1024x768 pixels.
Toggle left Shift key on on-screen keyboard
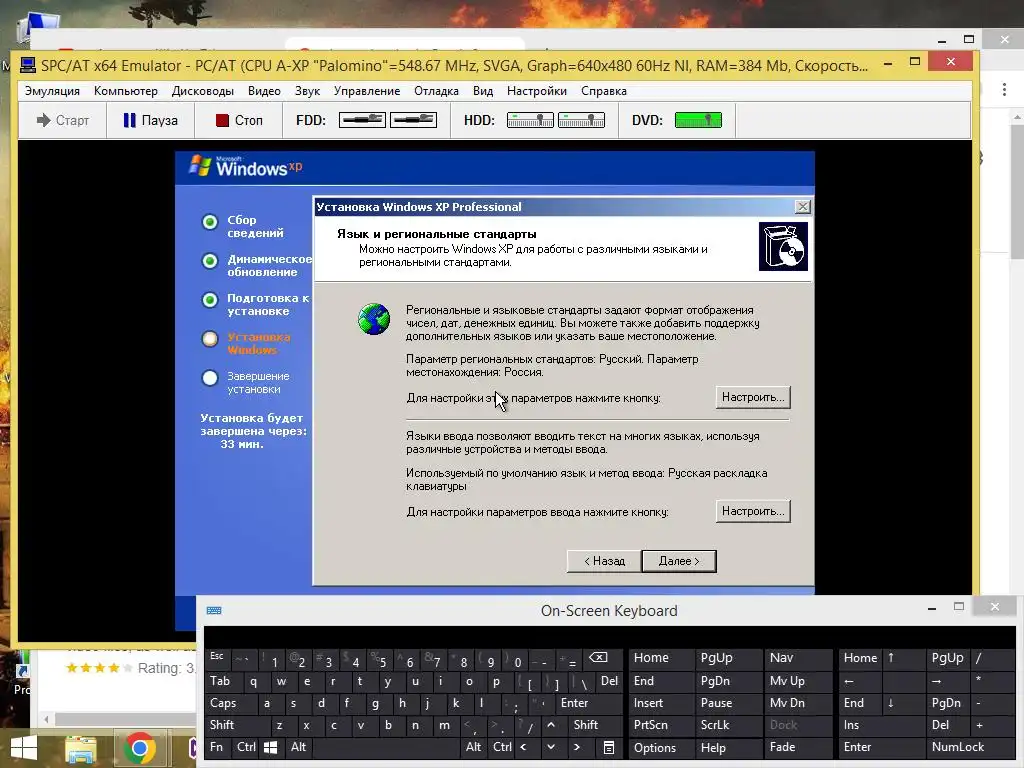(x=237, y=725)
